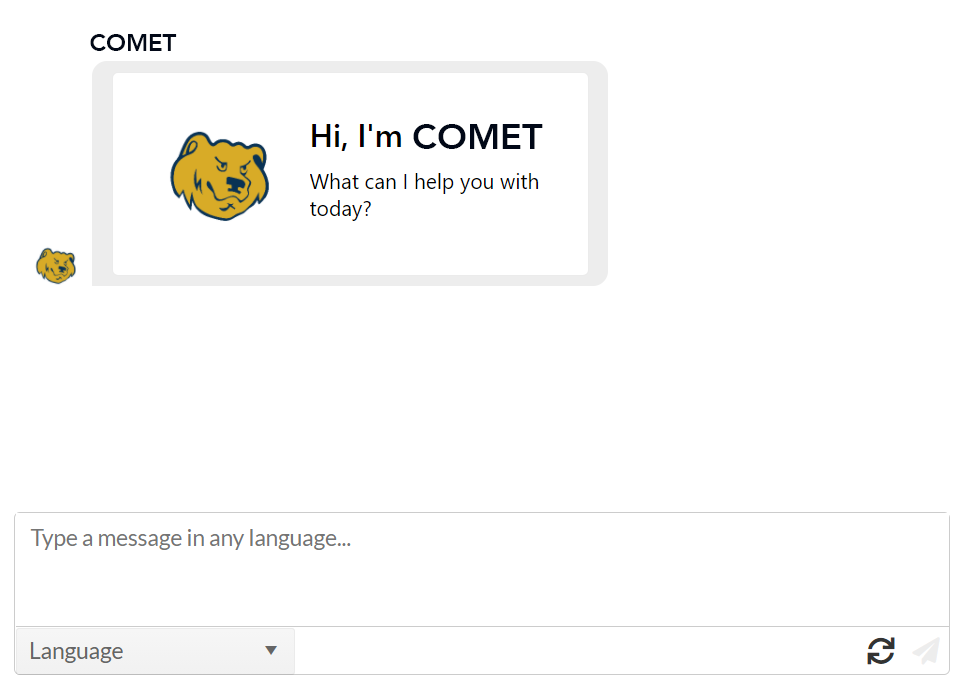Click the blank chat area below the welcome bubble
The image size is (971, 695).
tap(483, 396)
